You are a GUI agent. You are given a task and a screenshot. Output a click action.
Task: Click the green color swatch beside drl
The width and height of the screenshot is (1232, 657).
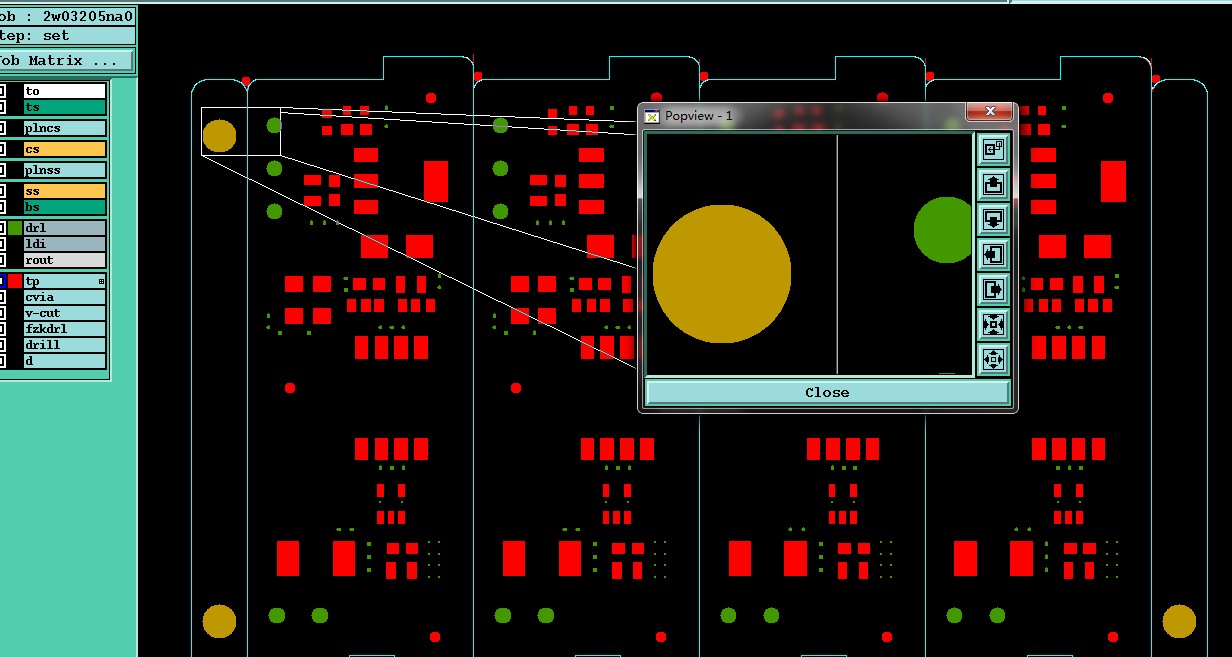15,228
